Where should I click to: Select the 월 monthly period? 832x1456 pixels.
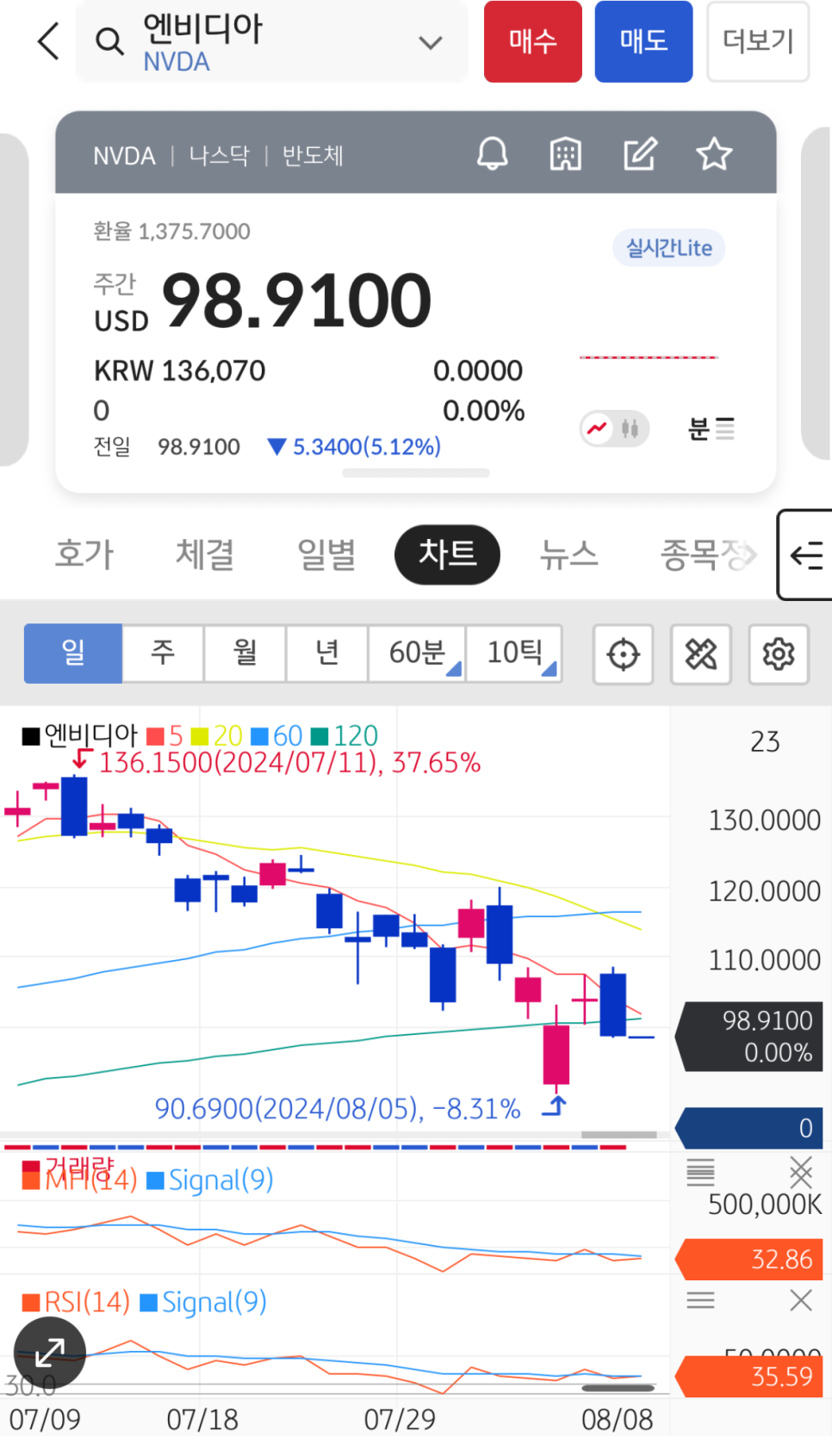(245, 654)
